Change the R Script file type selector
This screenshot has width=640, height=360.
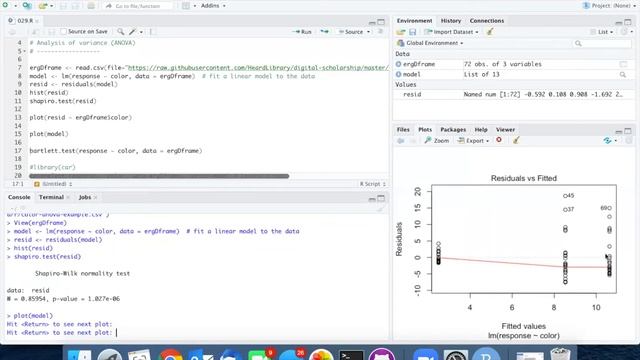(x=372, y=184)
